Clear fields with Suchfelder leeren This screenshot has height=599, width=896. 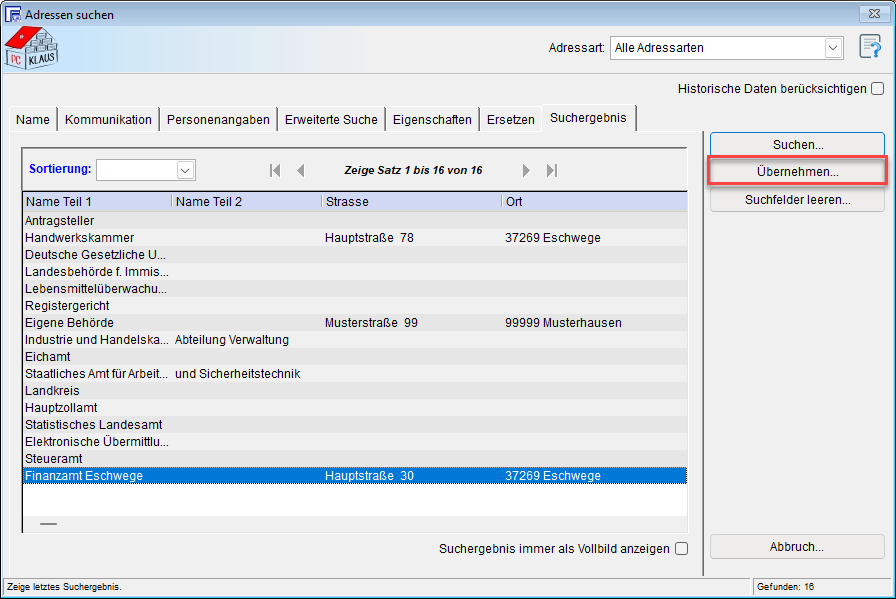pos(797,199)
